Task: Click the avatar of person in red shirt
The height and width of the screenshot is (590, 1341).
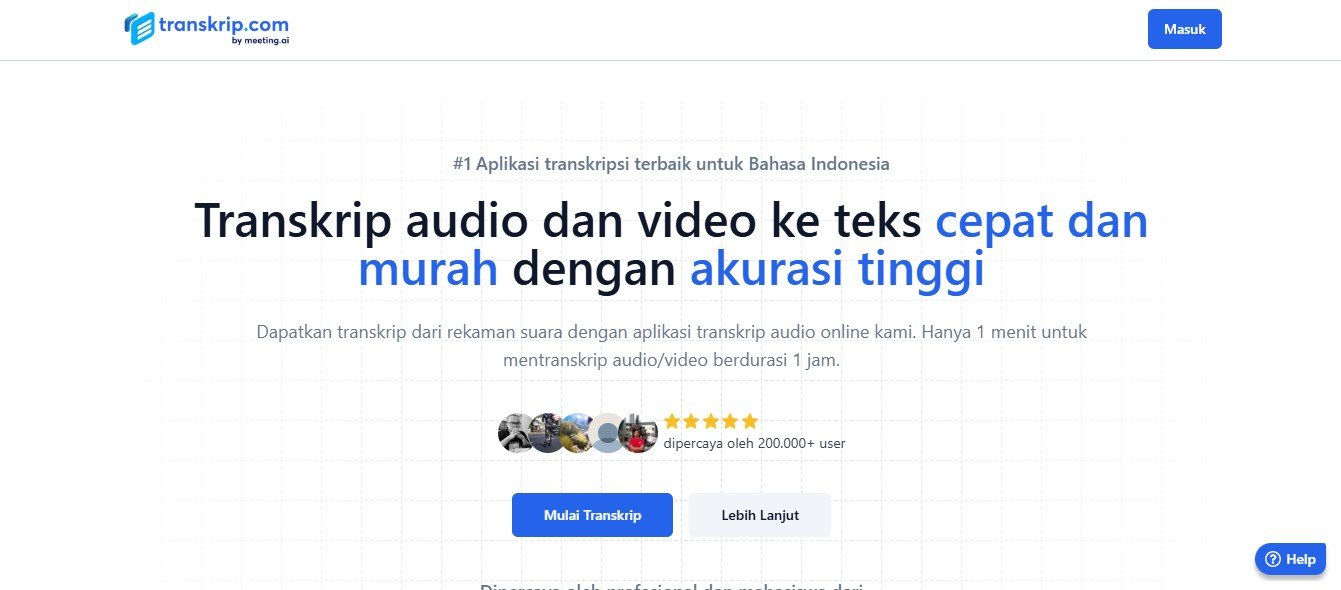Action: [638, 433]
